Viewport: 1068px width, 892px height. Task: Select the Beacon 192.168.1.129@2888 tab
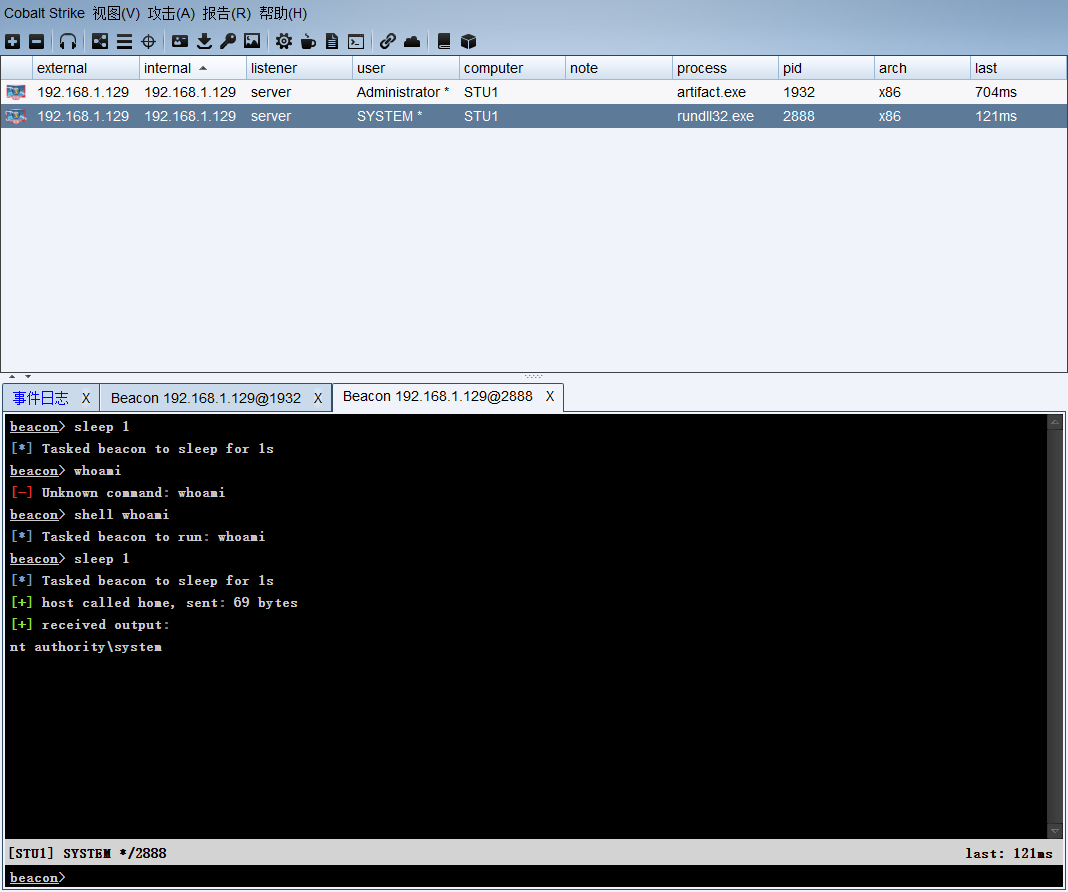437,396
